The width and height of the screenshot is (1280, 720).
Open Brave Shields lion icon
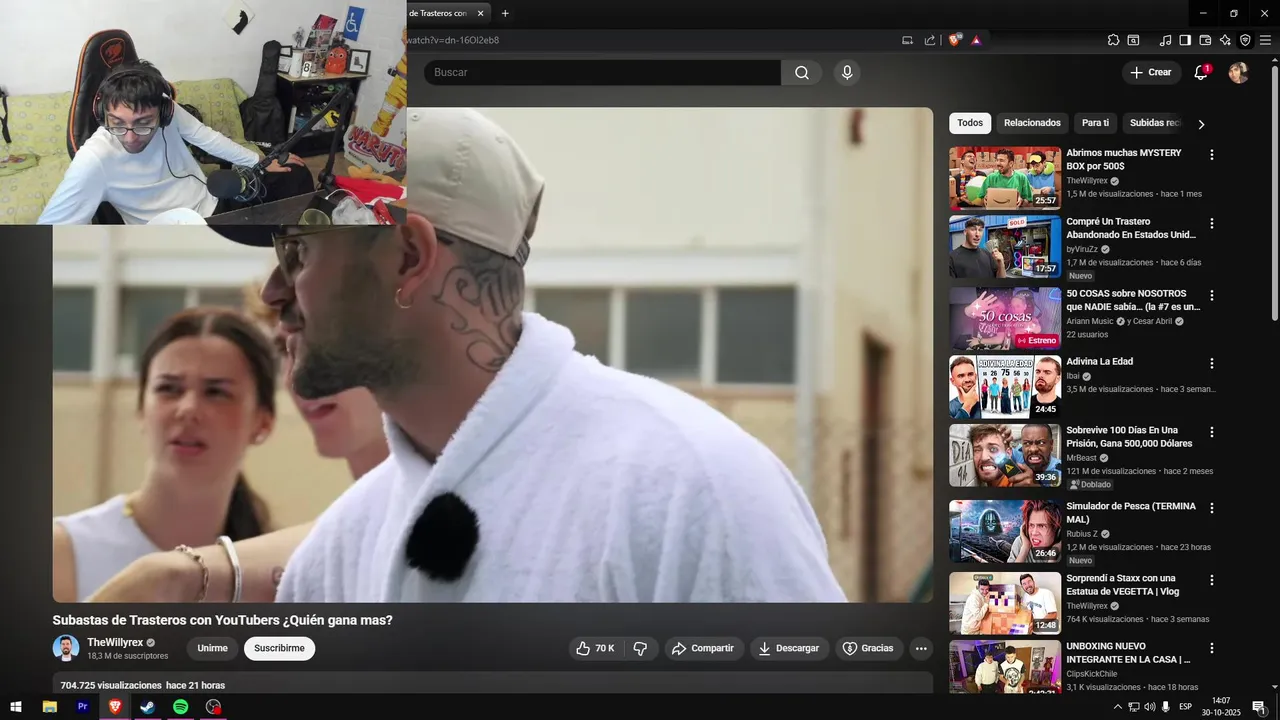(955, 40)
